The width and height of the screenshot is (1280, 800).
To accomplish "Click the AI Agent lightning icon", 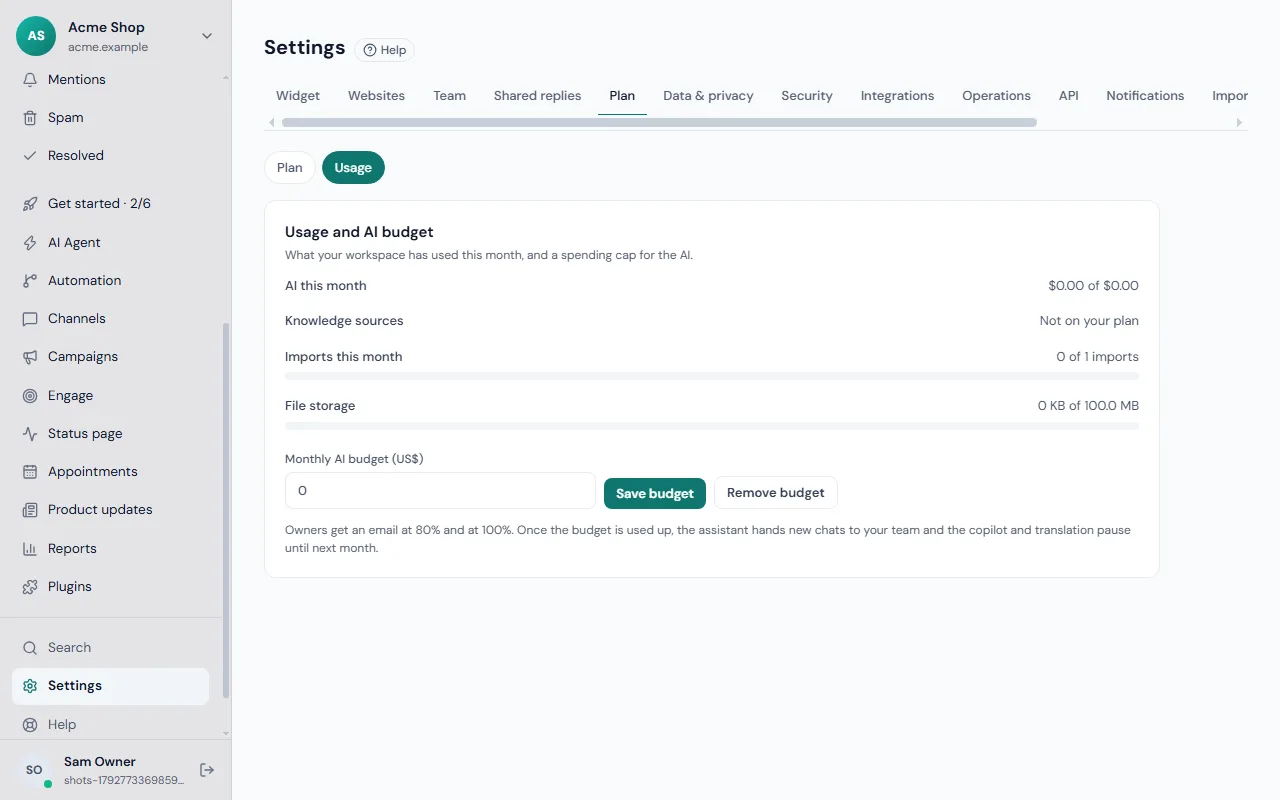I will tap(30, 243).
